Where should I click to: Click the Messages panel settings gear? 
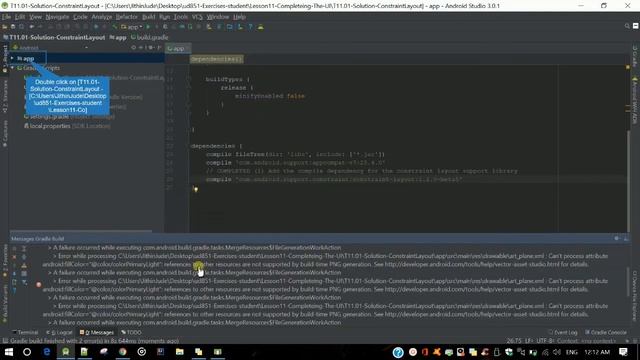617,238
